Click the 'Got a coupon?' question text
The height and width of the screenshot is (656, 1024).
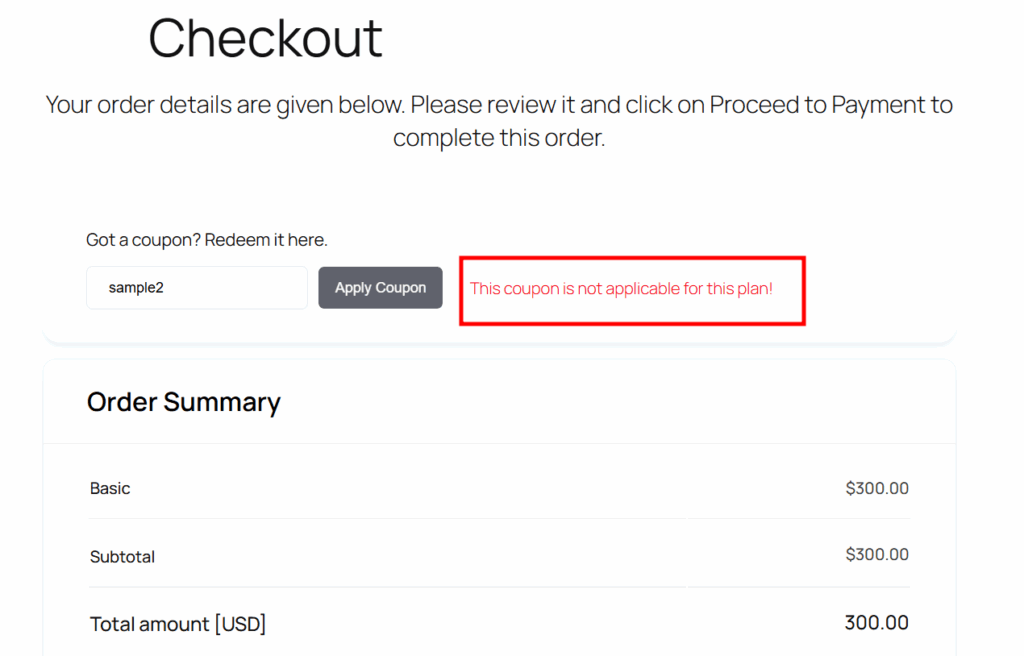click(143, 241)
